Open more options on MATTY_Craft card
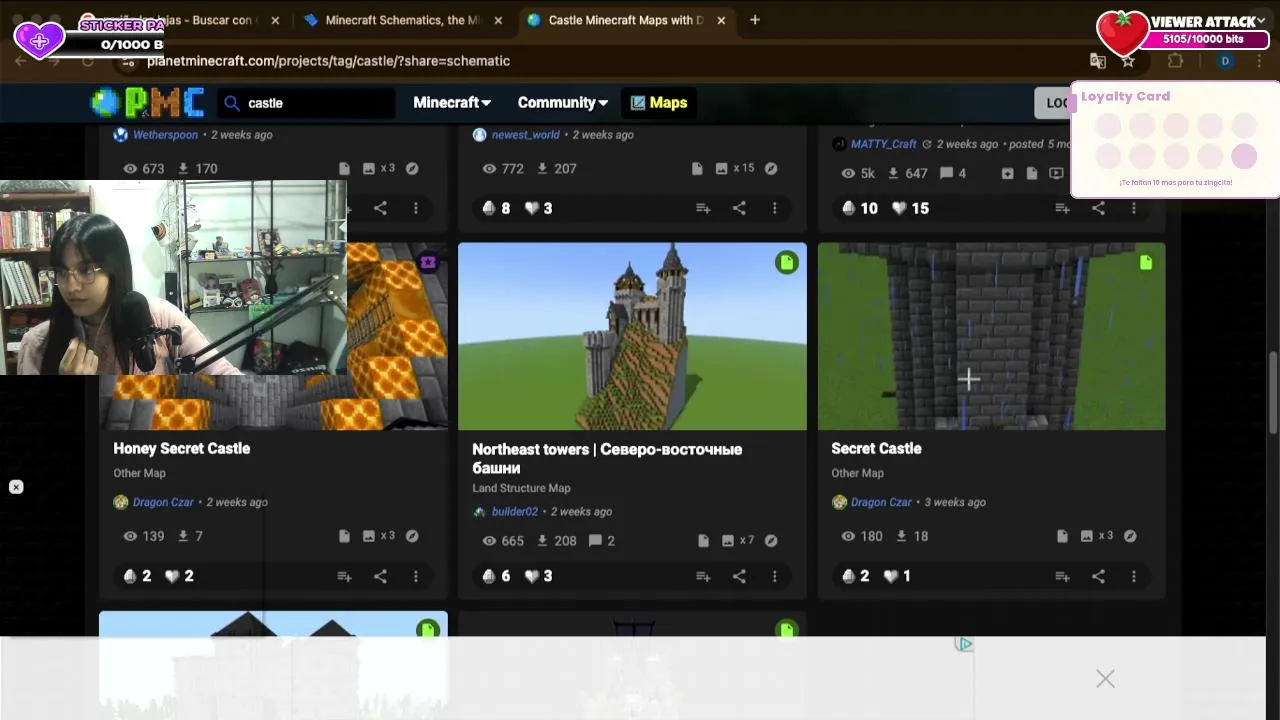The width and height of the screenshot is (1280, 720). [x=1133, y=208]
